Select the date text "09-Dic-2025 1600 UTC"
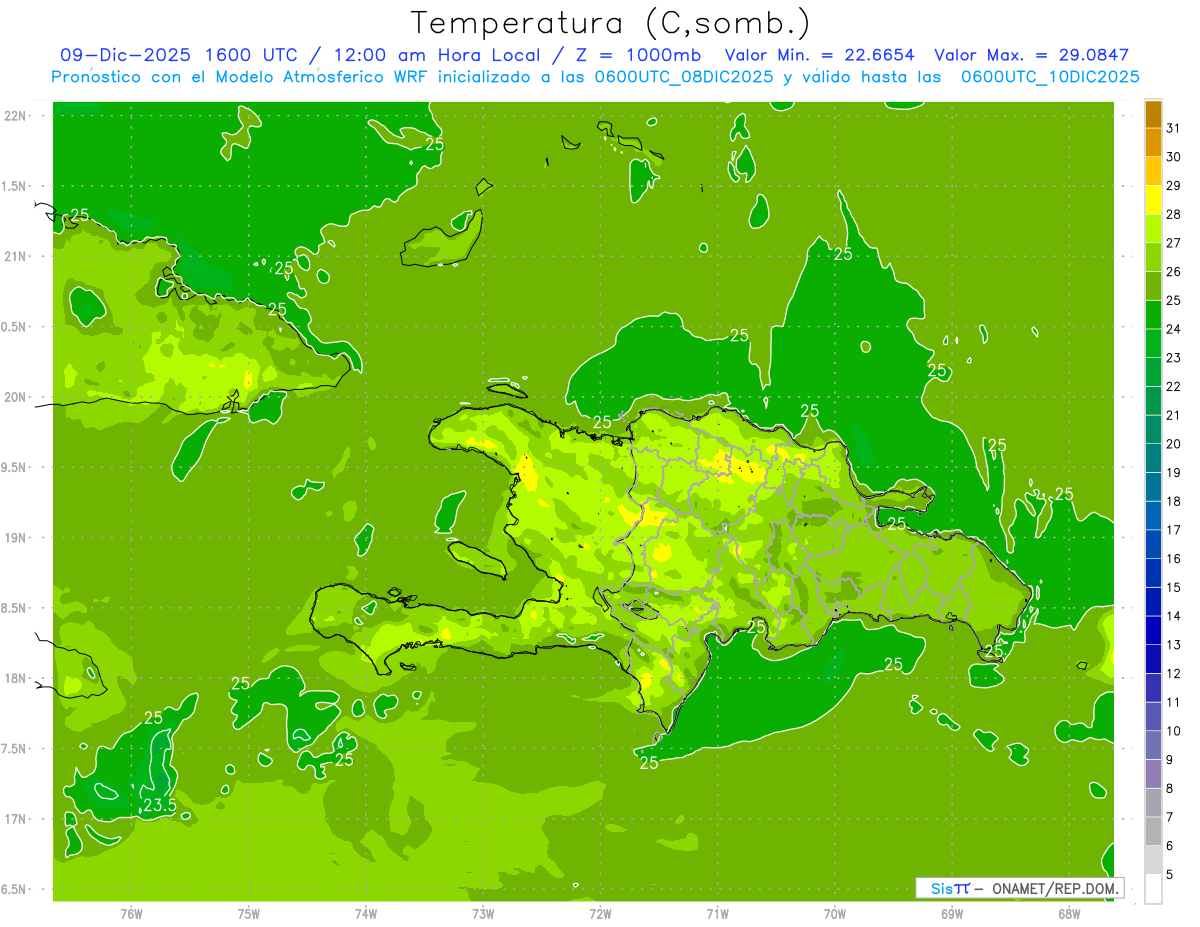This screenshot has width=1200, height=927. (x=180, y=55)
